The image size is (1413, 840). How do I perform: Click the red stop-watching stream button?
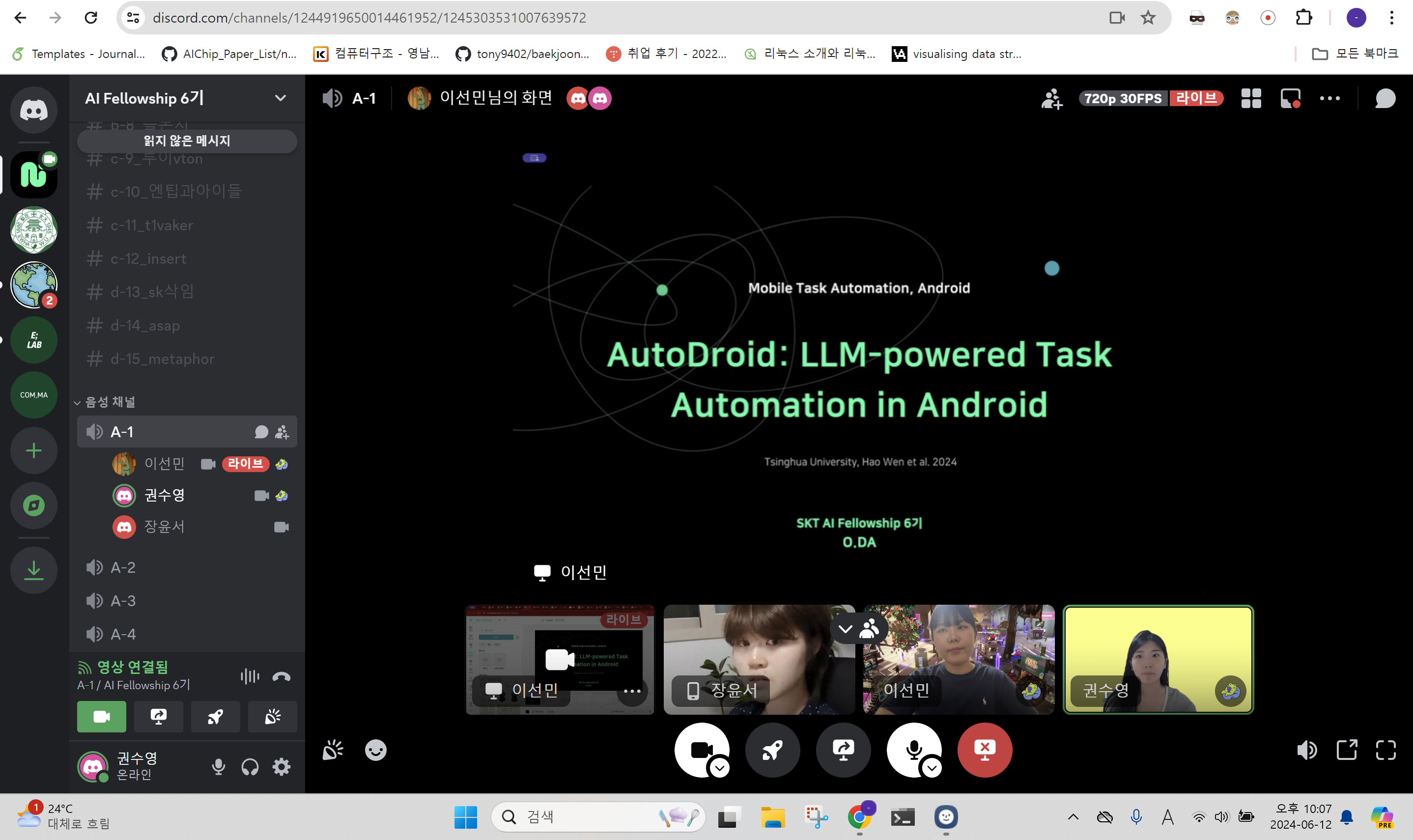[985, 750]
